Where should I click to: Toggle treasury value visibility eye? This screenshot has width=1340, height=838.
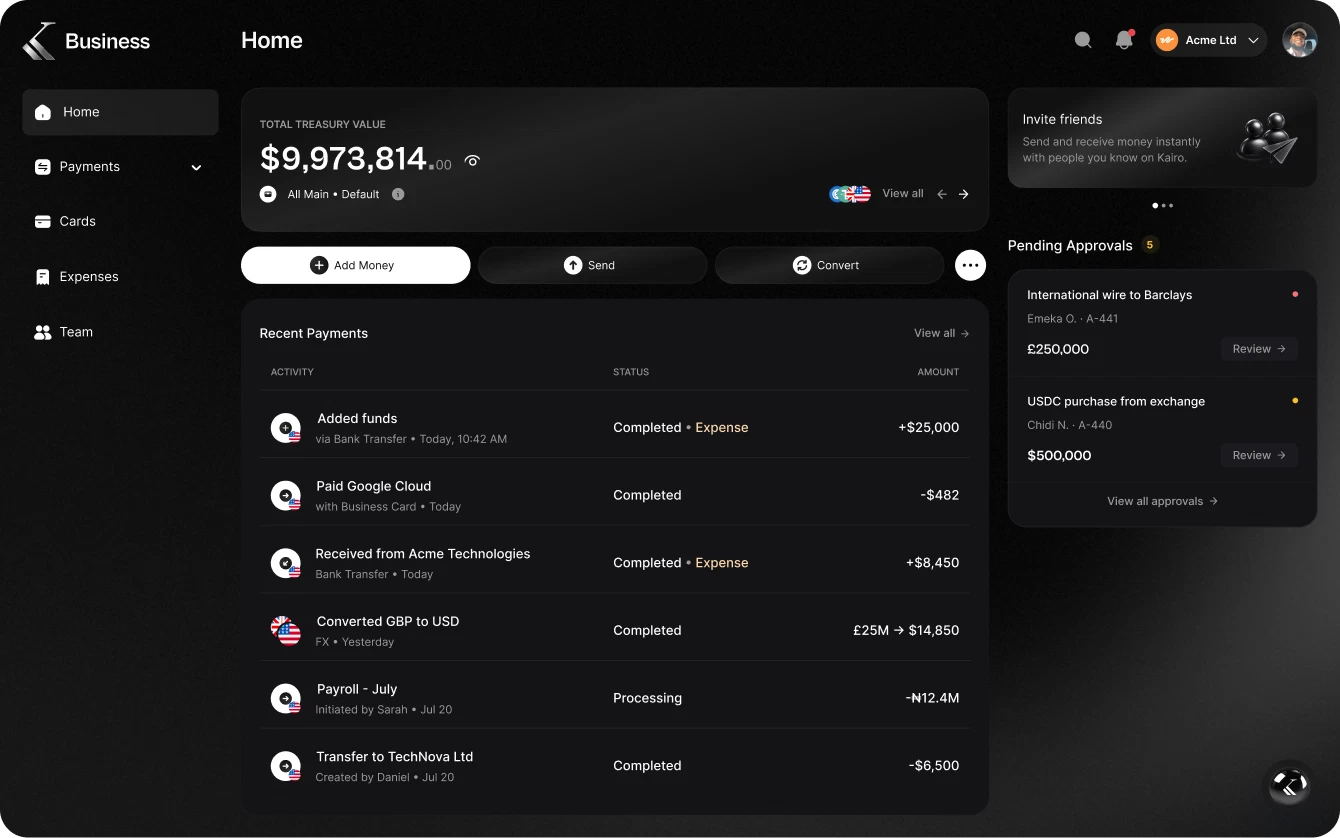point(473,161)
